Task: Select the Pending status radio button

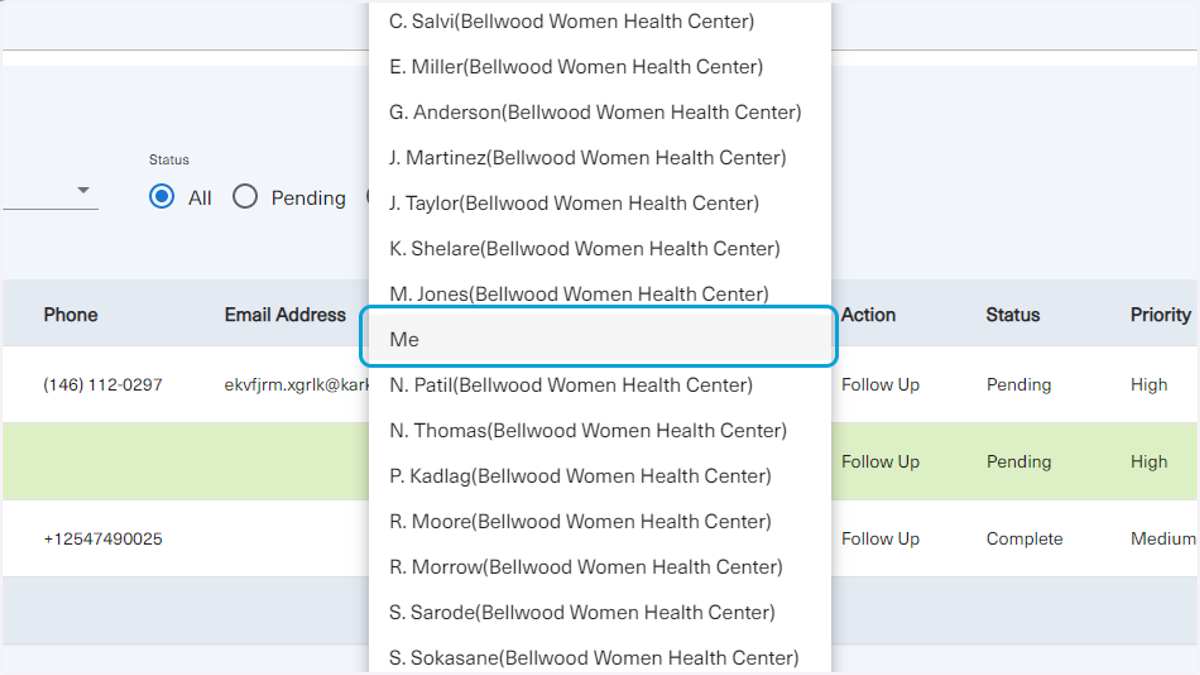Action: [x=245, y=197]
